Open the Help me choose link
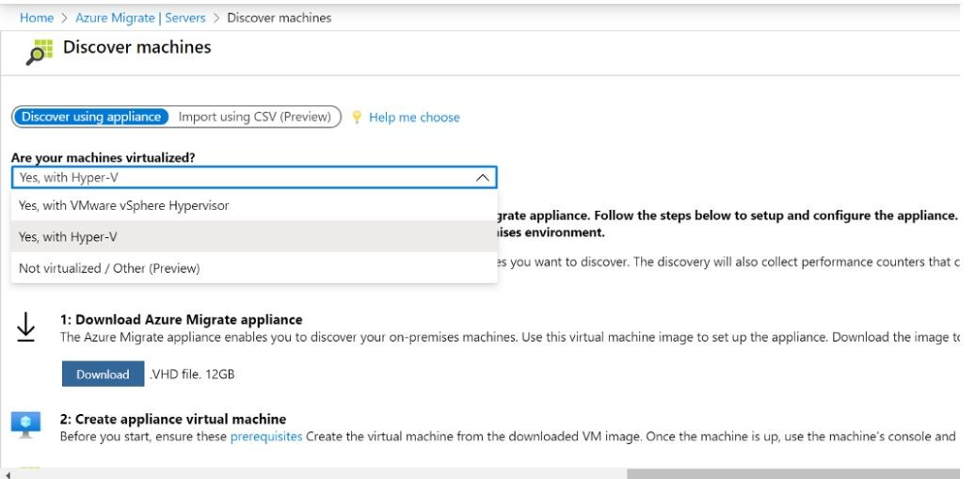Image resolution: width=977 pixels, height=479 pixels. pyautogui.click(x=414, y=117)
